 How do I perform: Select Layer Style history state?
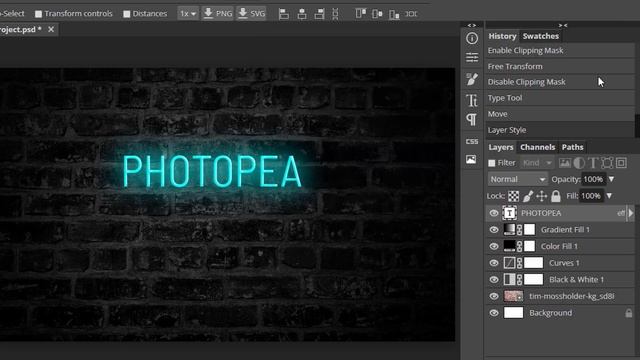pos(560,130)
